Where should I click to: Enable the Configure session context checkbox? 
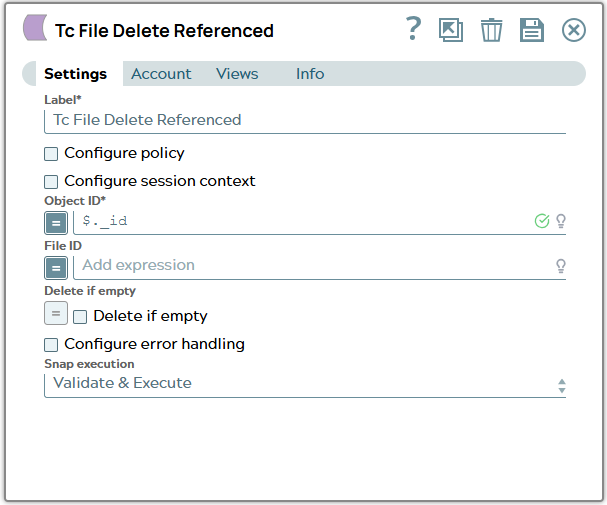tap(51, 181)
